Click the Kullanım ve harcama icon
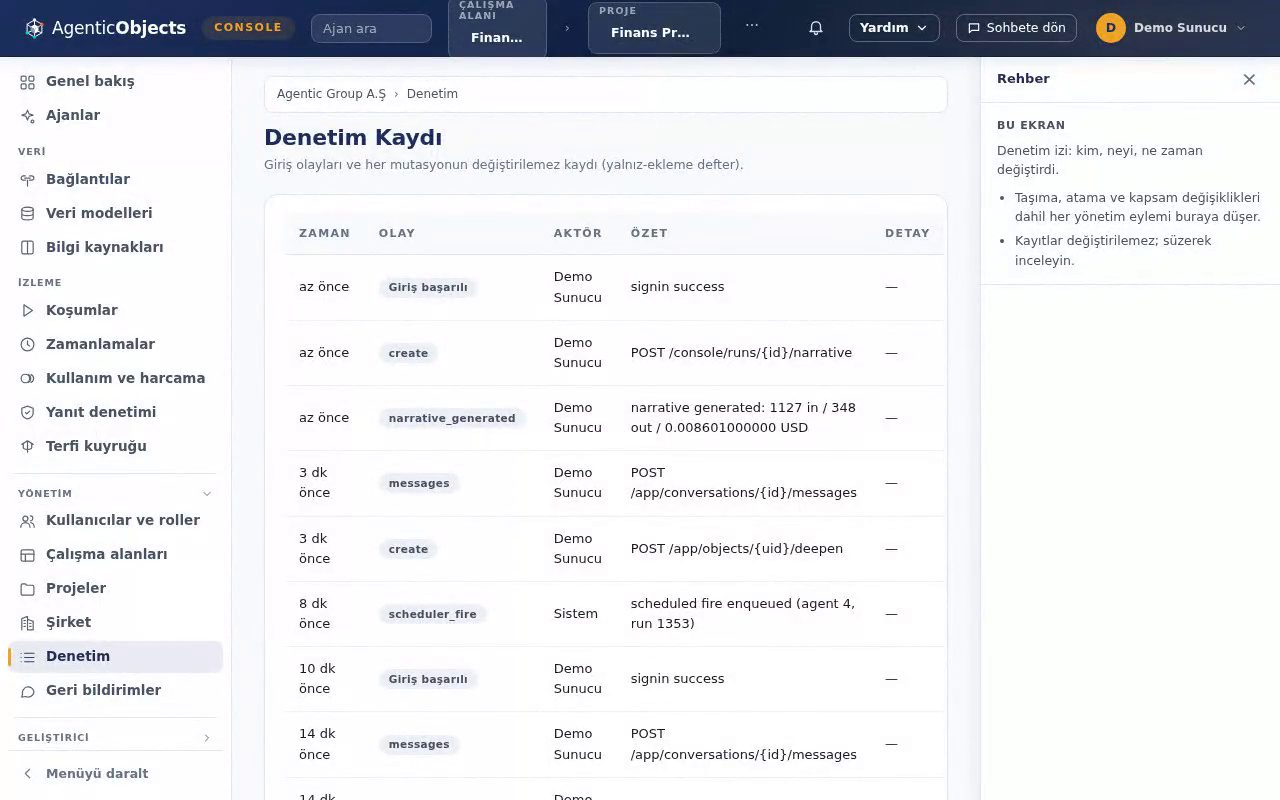Viewport: 1280px width, 800px height. [x=28, y=379]
